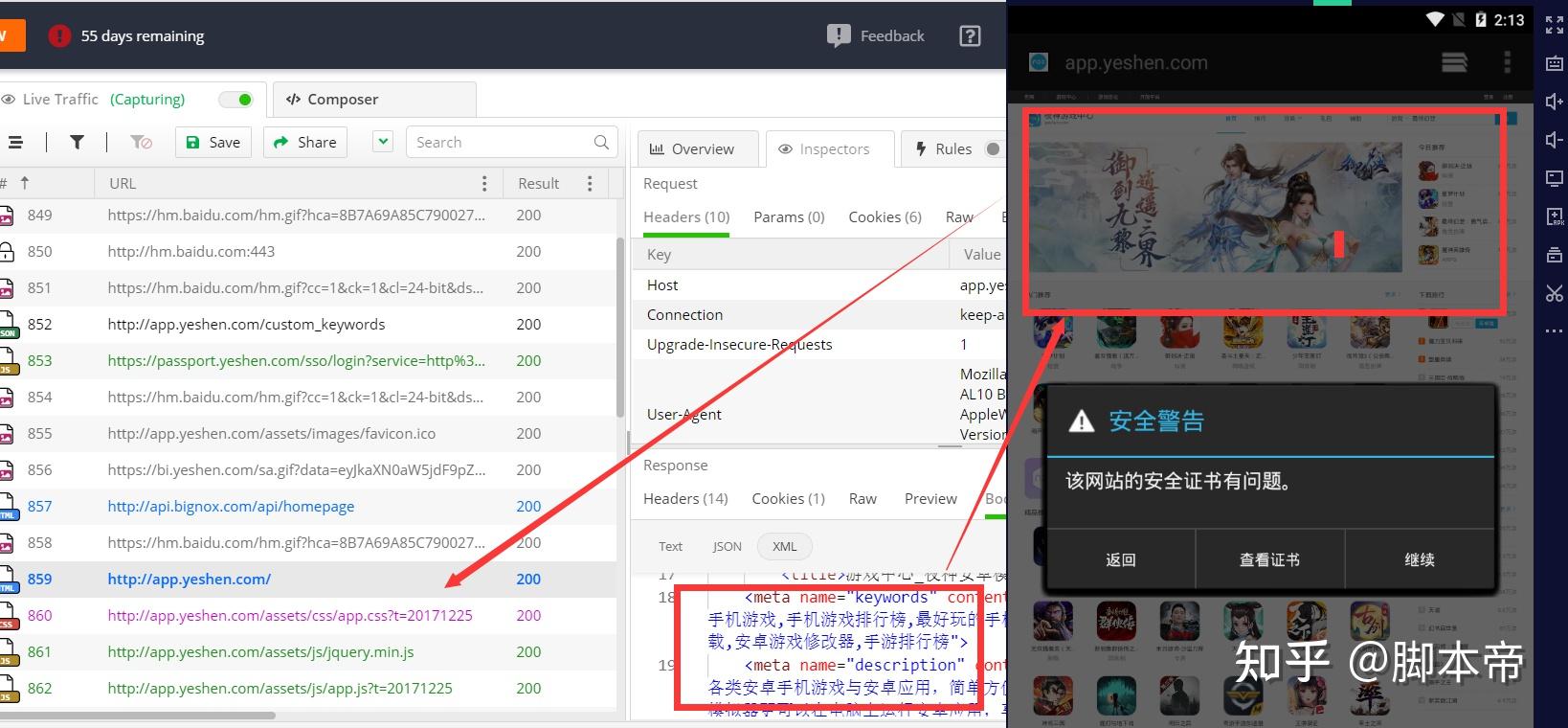Image resolution: width=1568 pixels, height=728 pixels.
Task: Click the URL column header
Action: tap(123, 183)
